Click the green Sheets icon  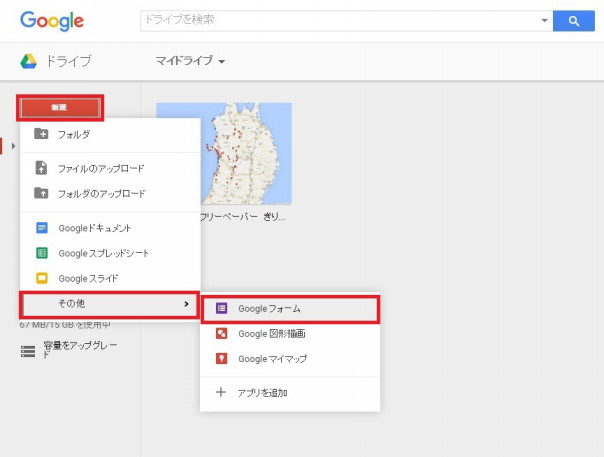click(x=42, y=253)
